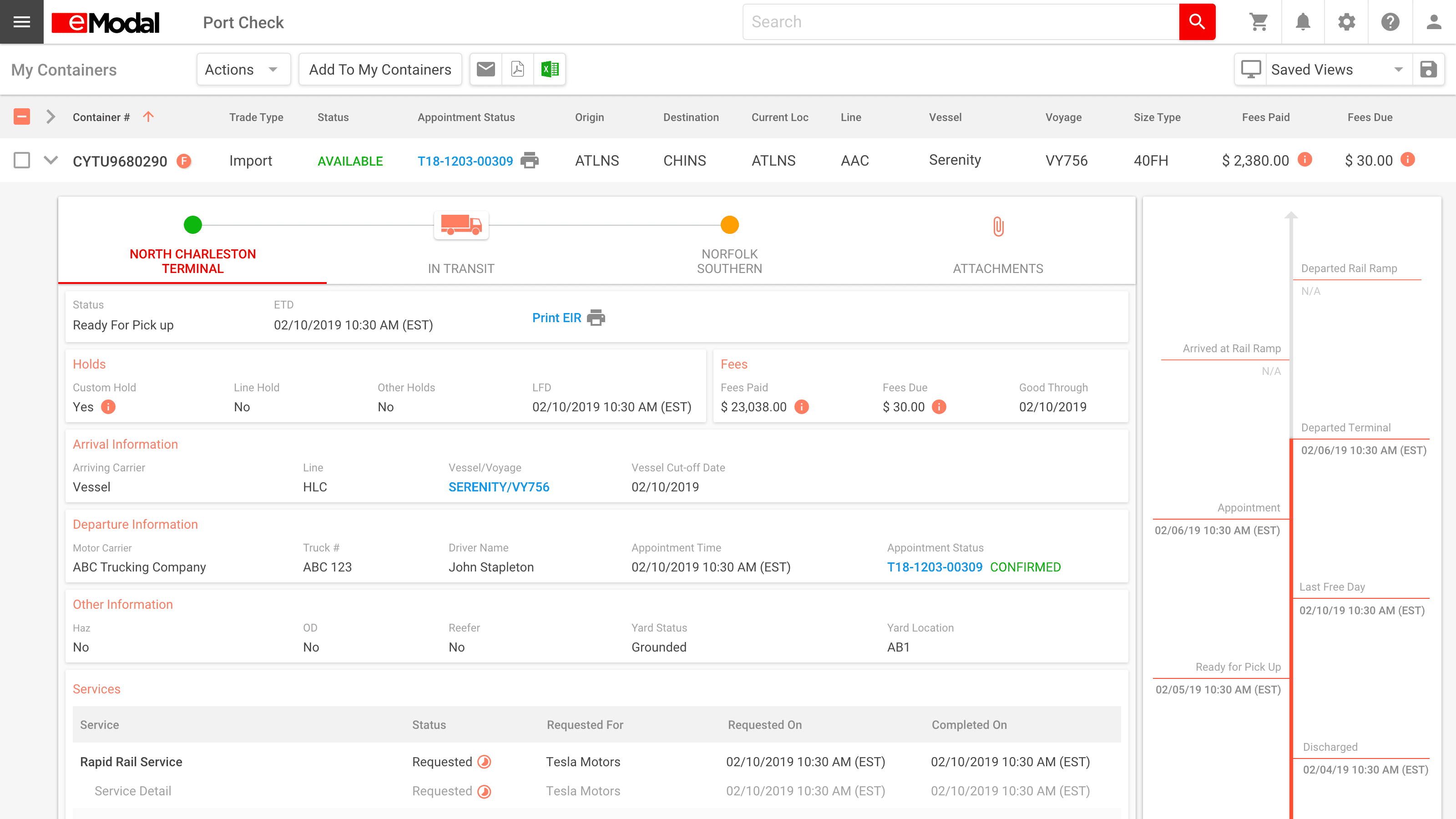Open the Actions dropdown
Viewport: 1456px width, 819px height.
[x=243, y=70]
